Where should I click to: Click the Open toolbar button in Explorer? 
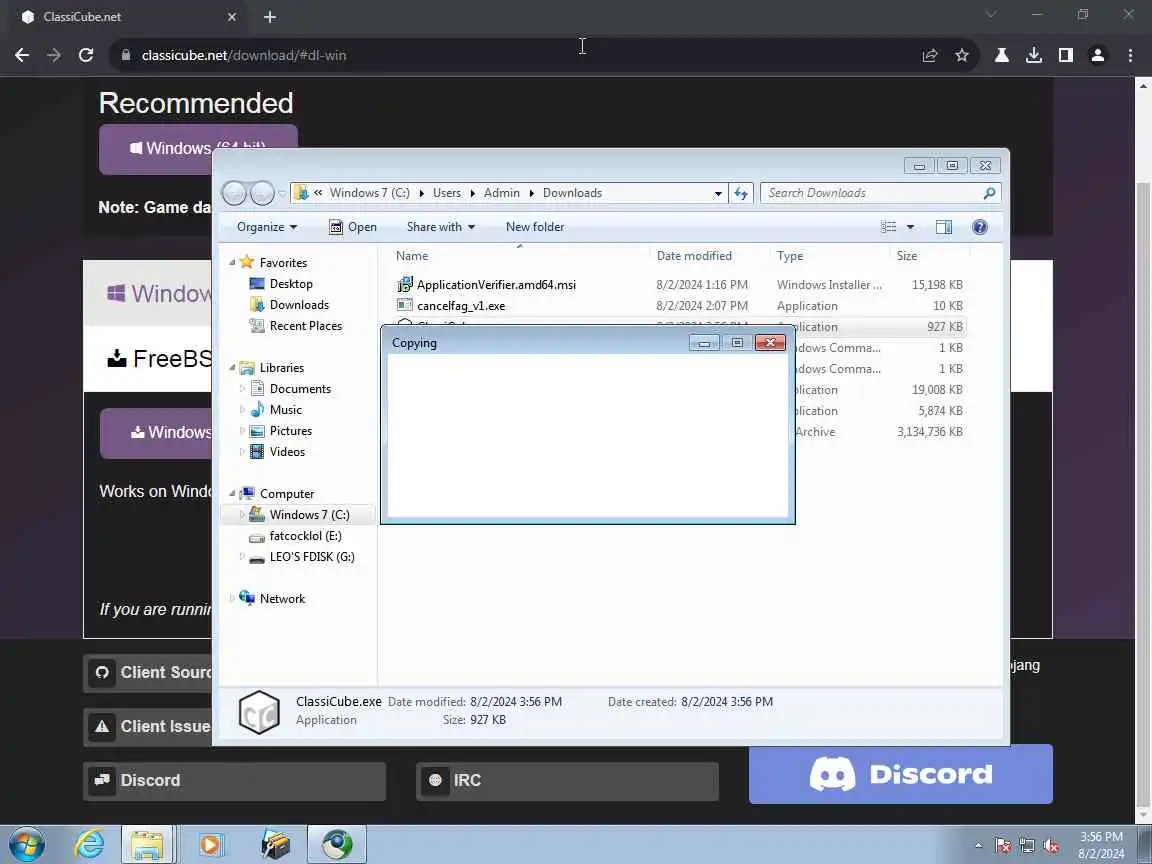[x=353, y=227]
